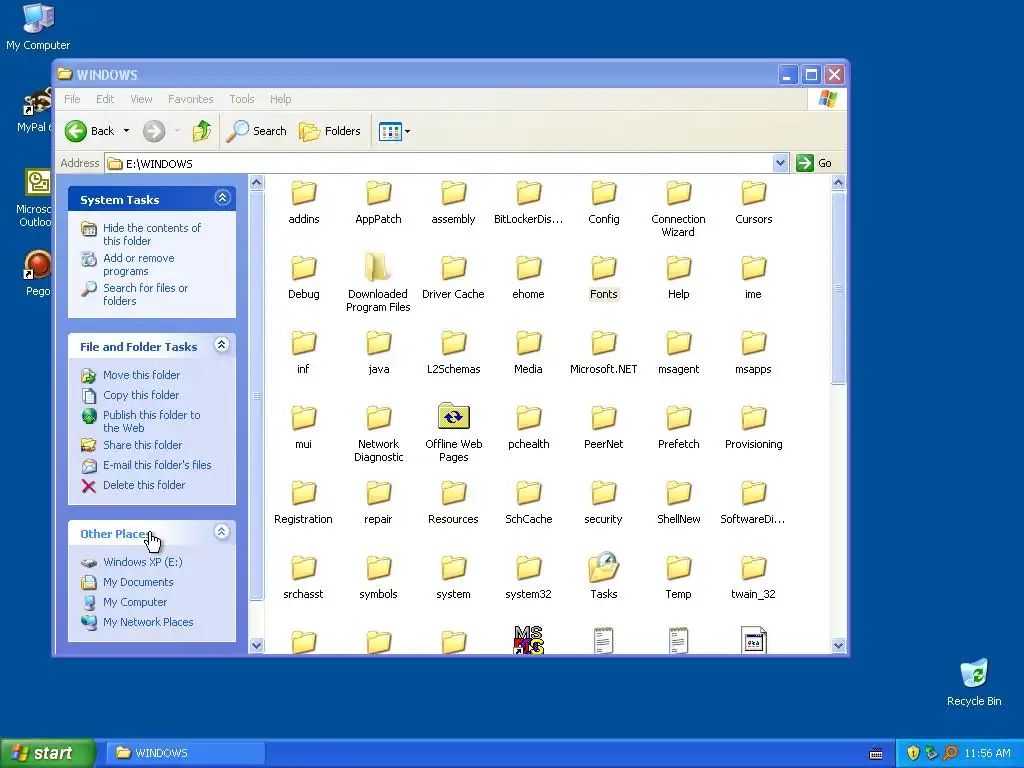1024x768 pixels.
Task: Select the Downloaded Program Files folder
Action: point(378,268)
